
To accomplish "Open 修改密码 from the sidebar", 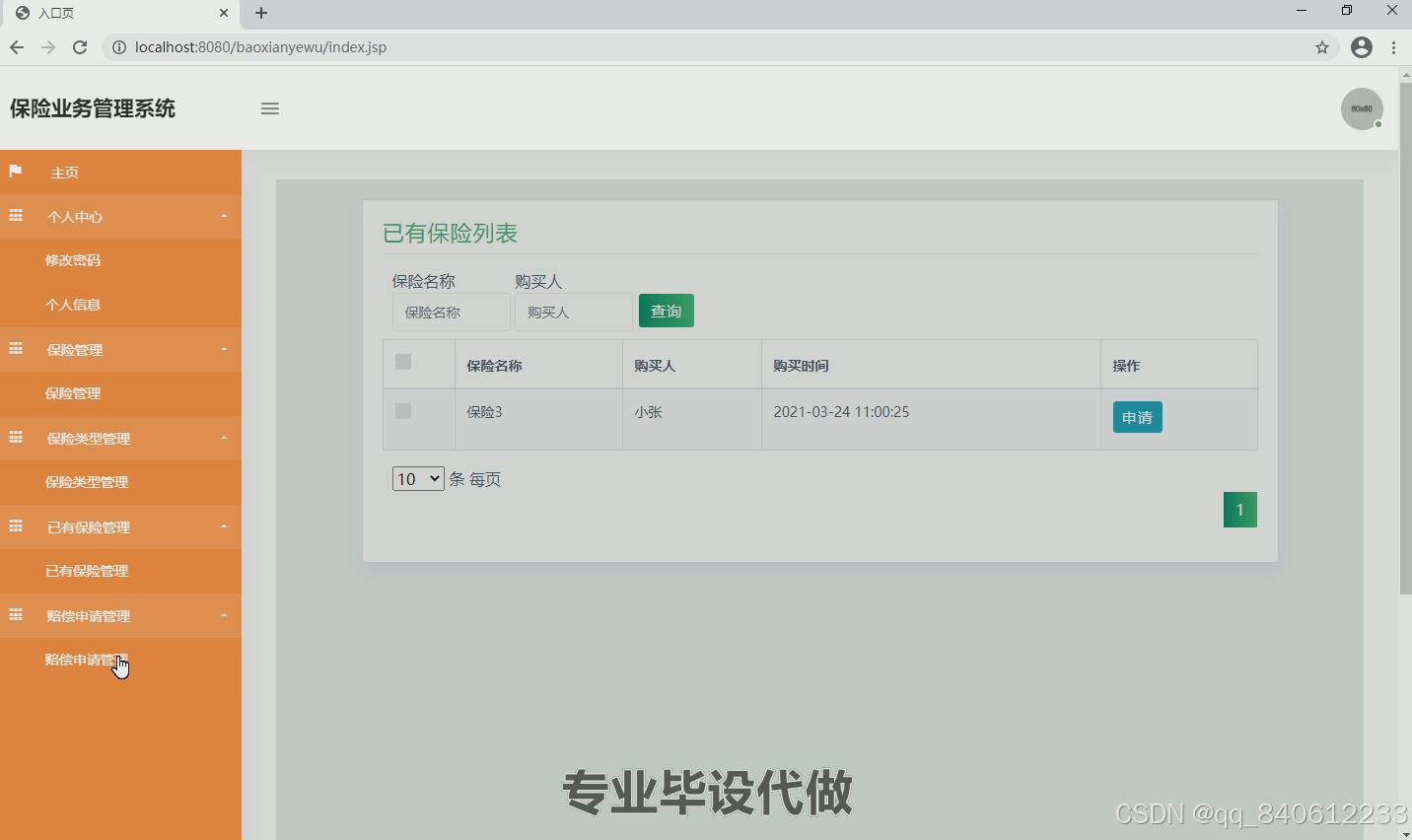I will [73, 259].
